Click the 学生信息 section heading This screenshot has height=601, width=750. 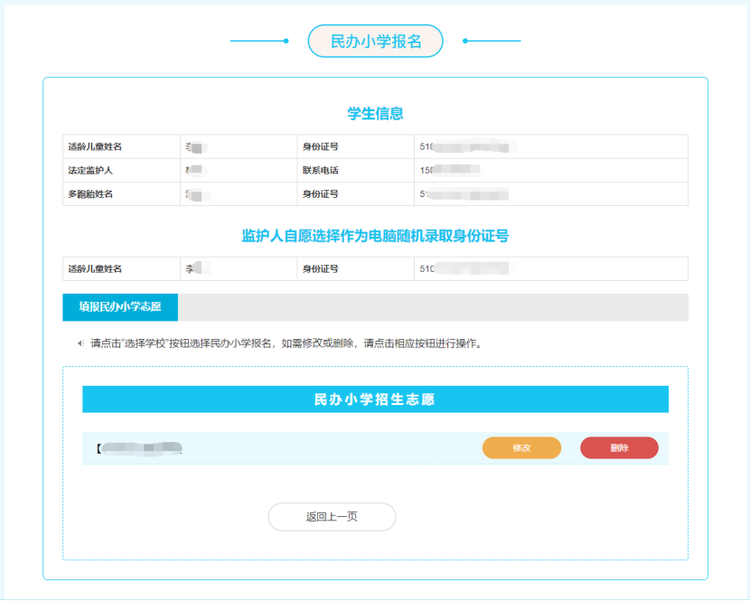[375, 114]
